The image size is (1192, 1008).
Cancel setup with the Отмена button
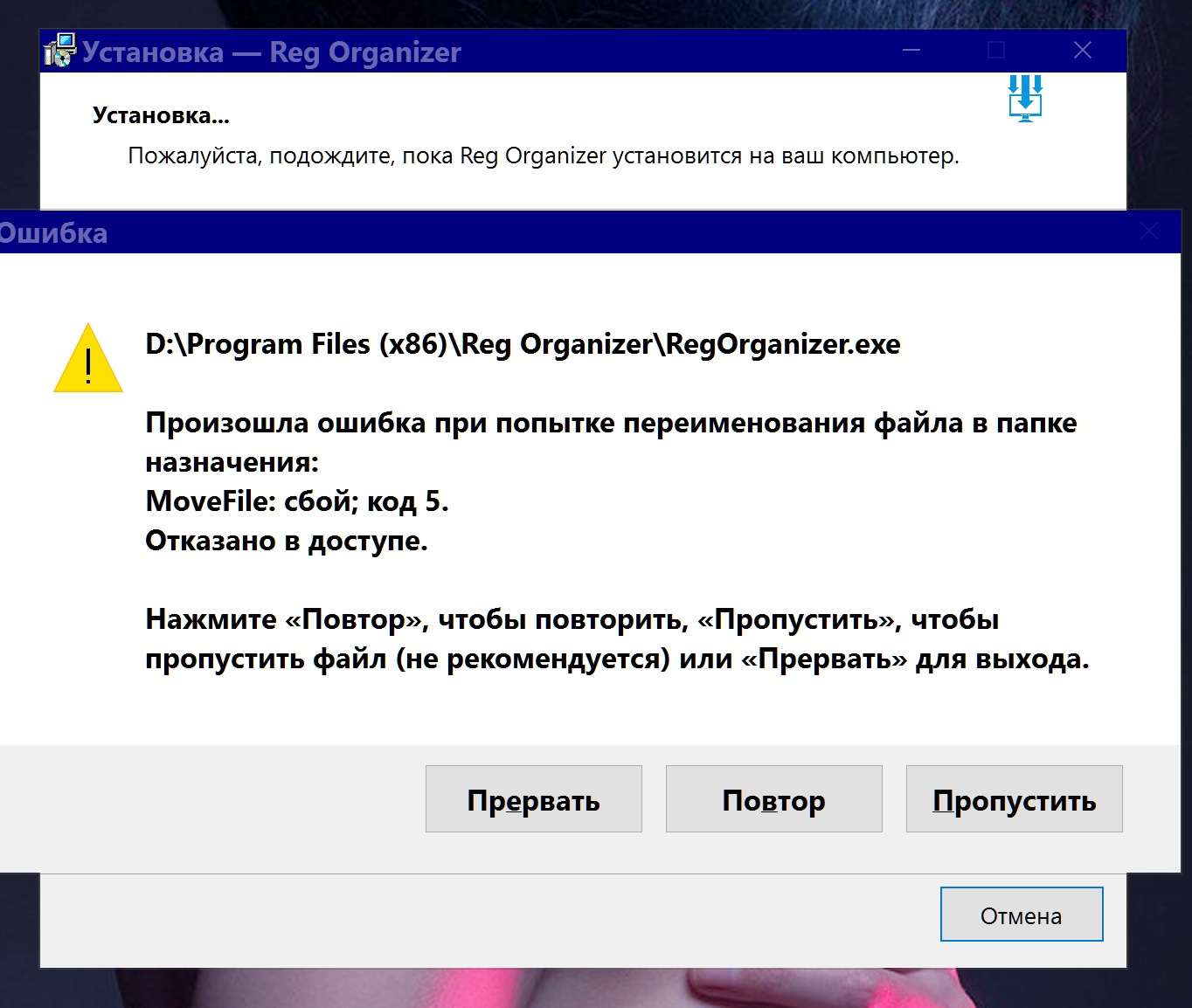(x=1022, y=915)
